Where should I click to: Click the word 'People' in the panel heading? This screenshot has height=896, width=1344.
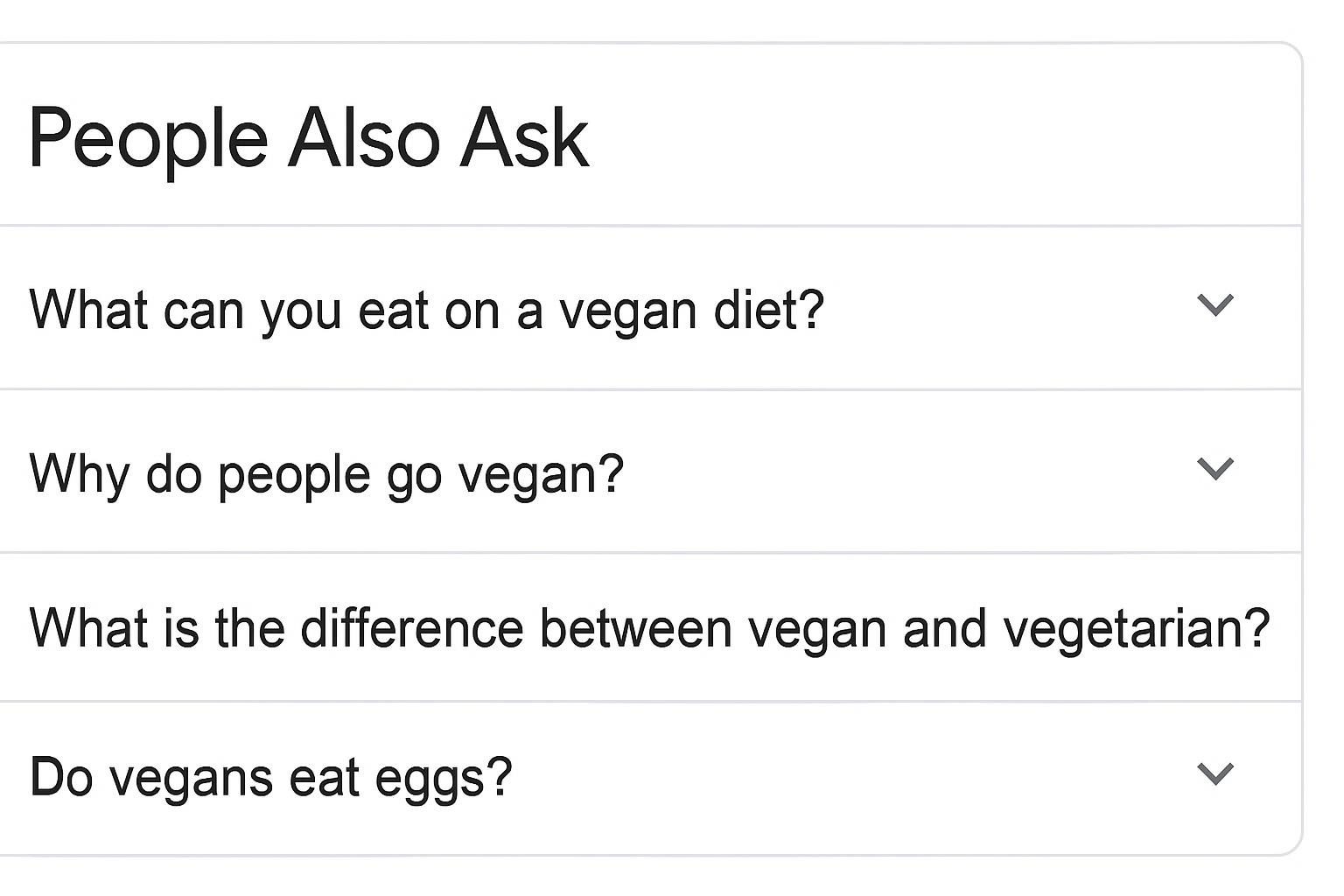coord(148,140)
